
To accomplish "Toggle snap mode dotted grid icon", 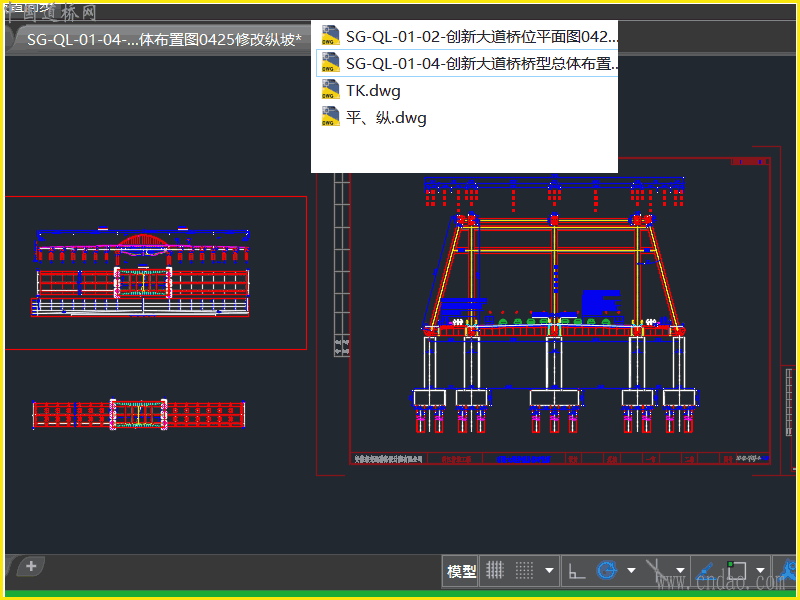I will (x=524, y=571).
